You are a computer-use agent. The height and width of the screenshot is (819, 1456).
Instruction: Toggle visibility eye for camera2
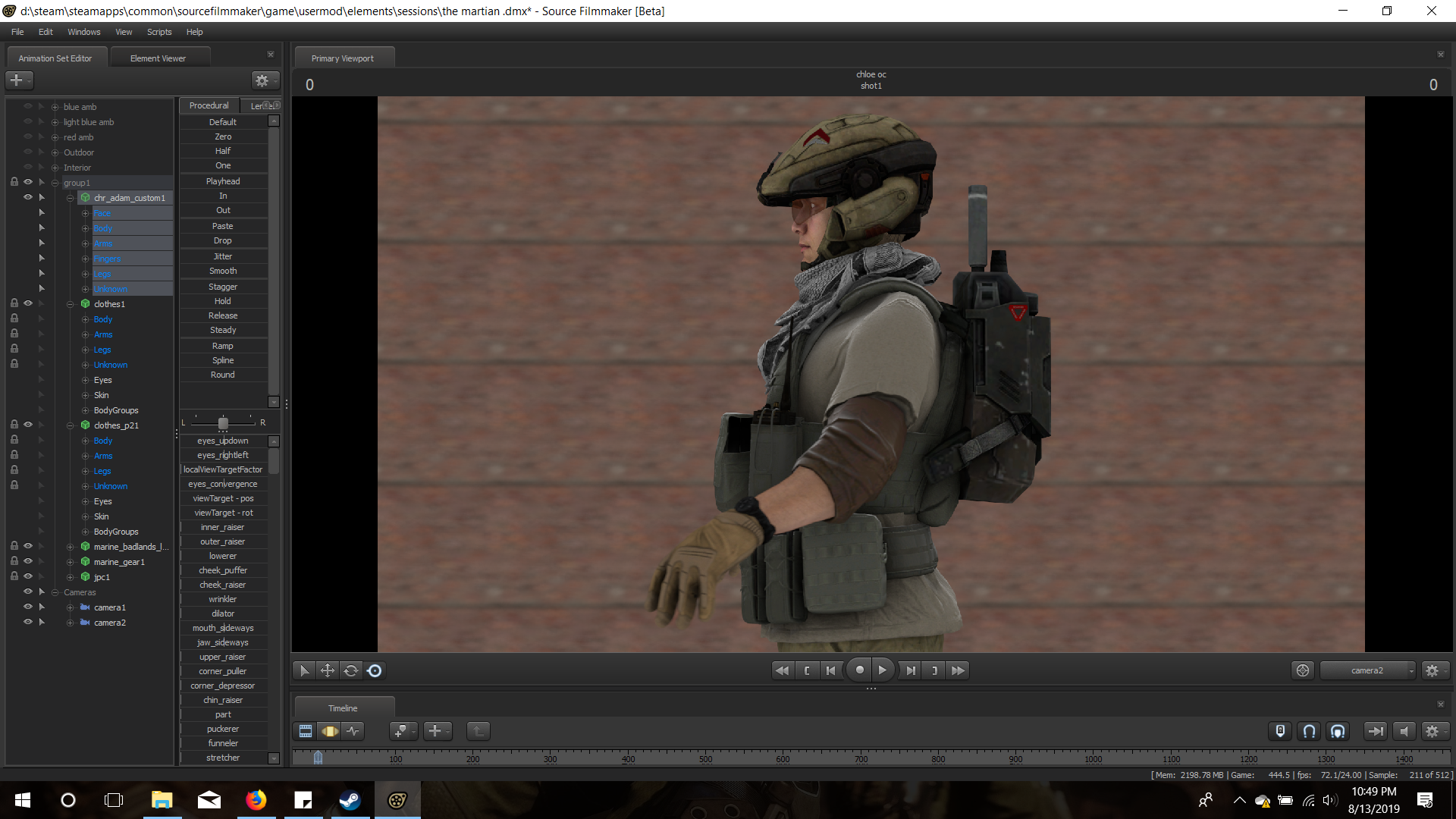[28, 622]
